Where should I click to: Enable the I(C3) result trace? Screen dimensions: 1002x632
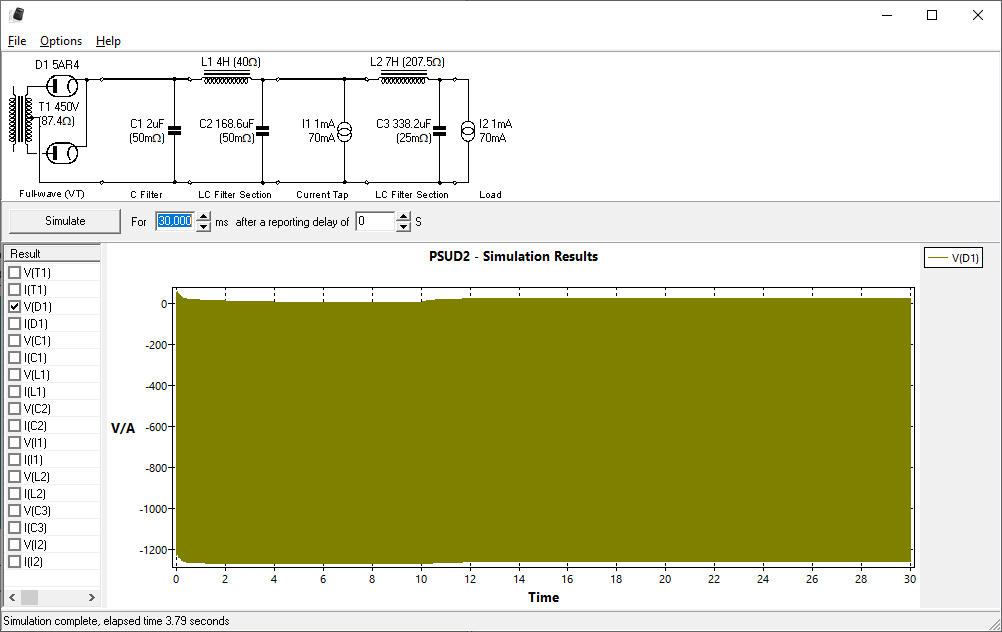click(x=15, y=527)
